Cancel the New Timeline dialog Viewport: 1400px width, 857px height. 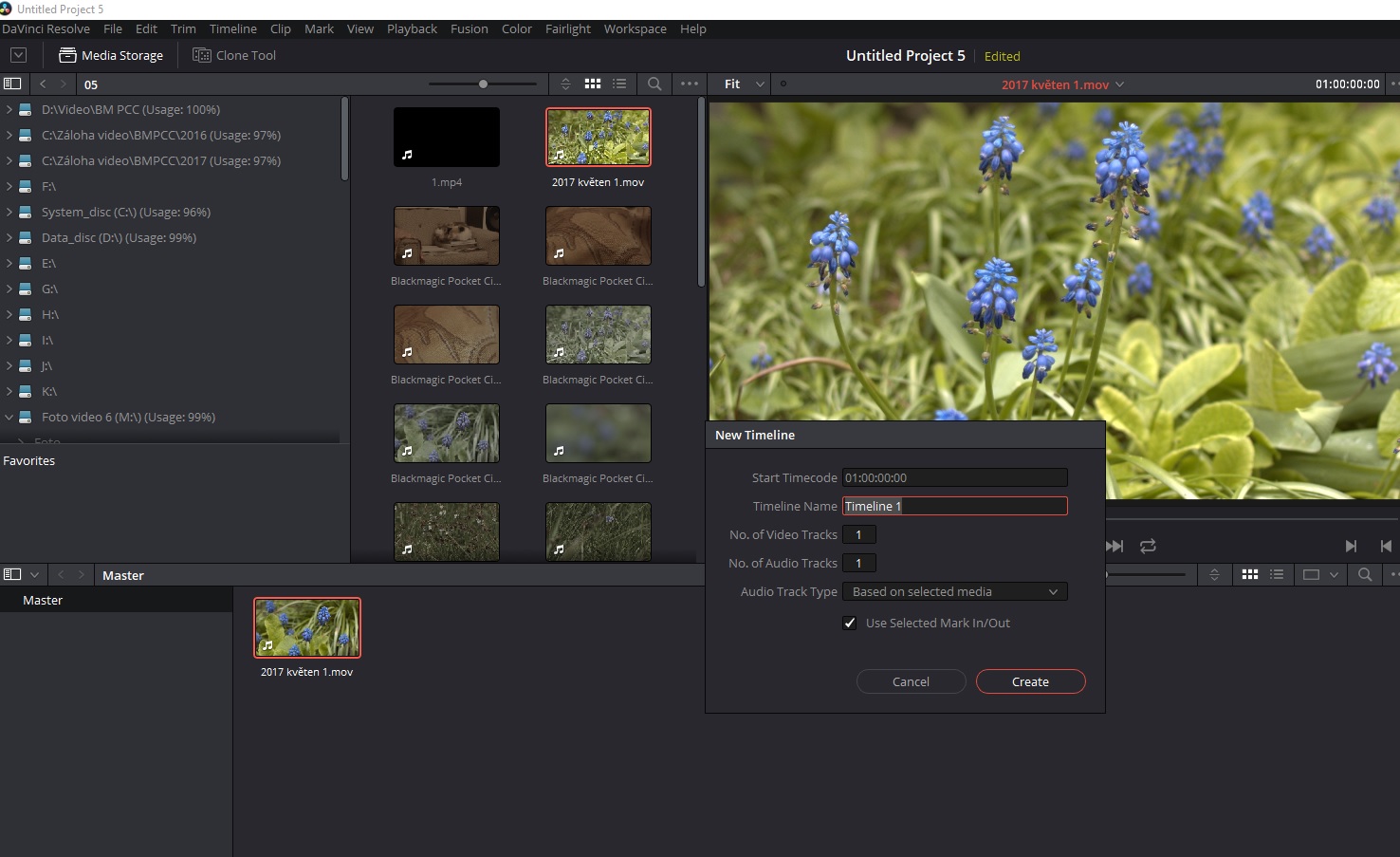click(x=911, y=681)
